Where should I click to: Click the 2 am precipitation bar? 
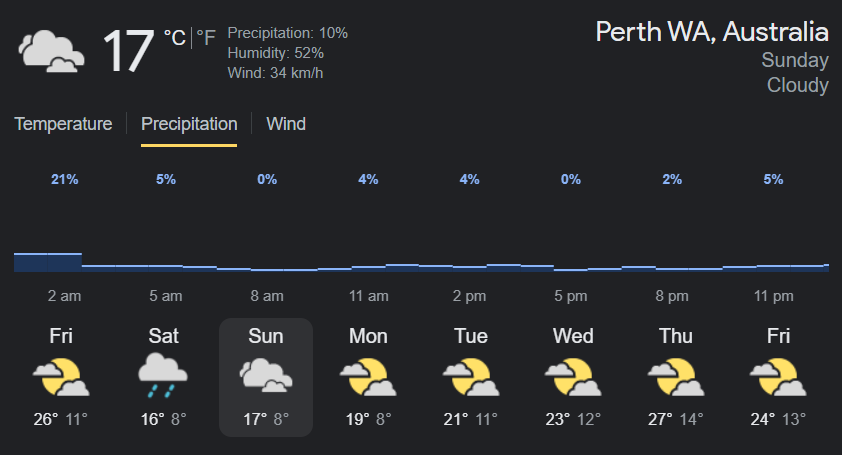pyautogui.click(x=48, y=262)
